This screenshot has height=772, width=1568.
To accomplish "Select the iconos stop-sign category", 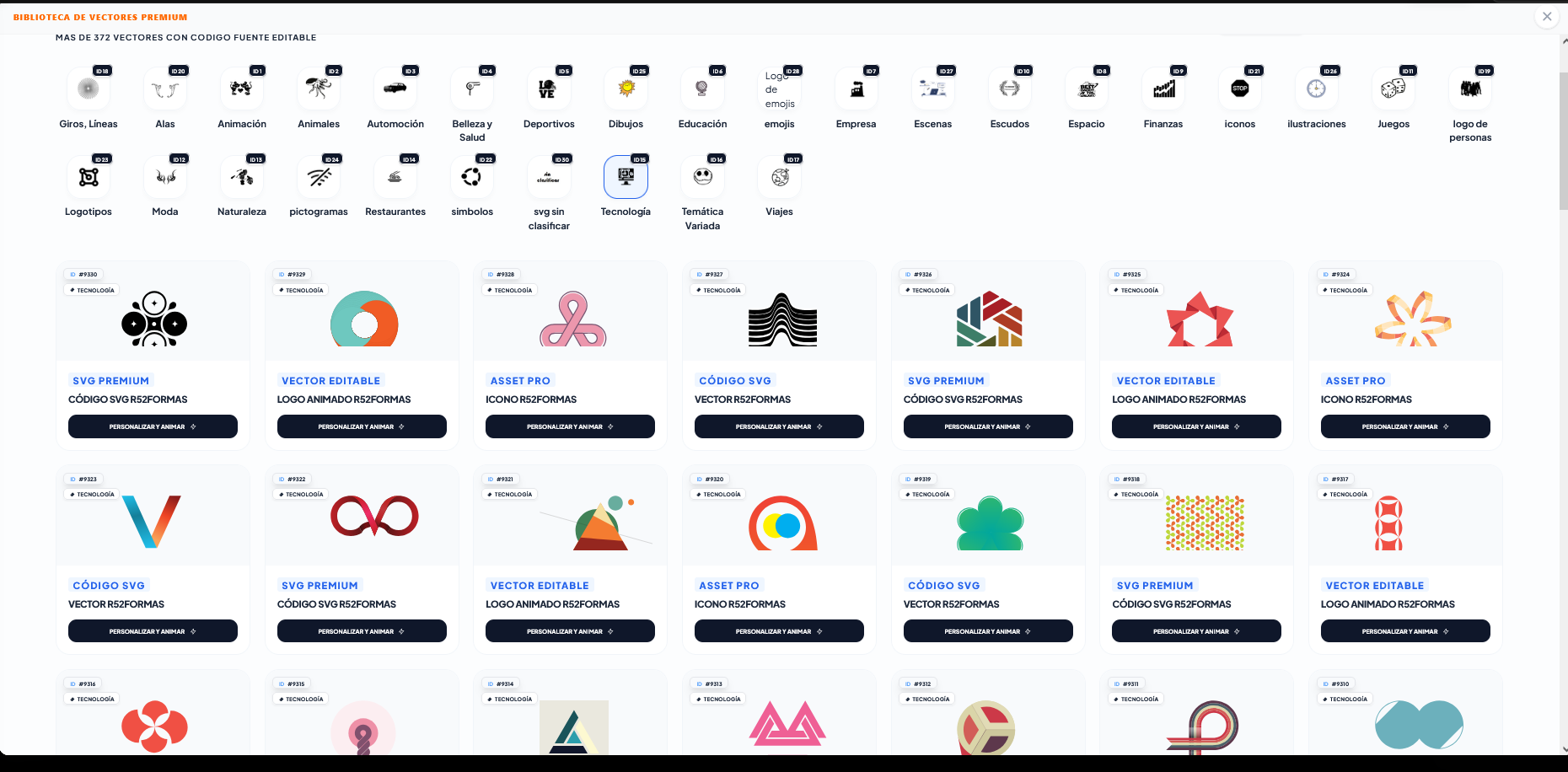I will click(1240, 88).
